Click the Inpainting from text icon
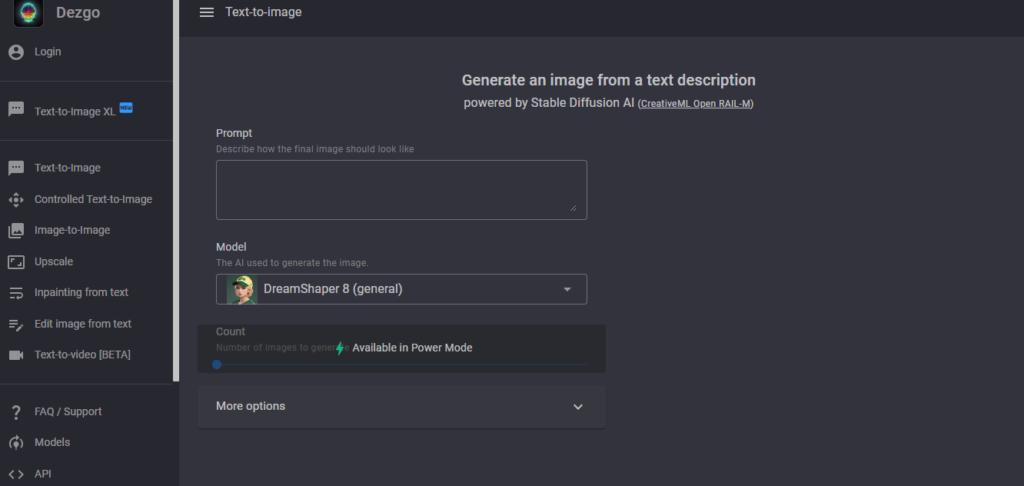Screen dimensions: 1024x486 (x=16, y=293)
